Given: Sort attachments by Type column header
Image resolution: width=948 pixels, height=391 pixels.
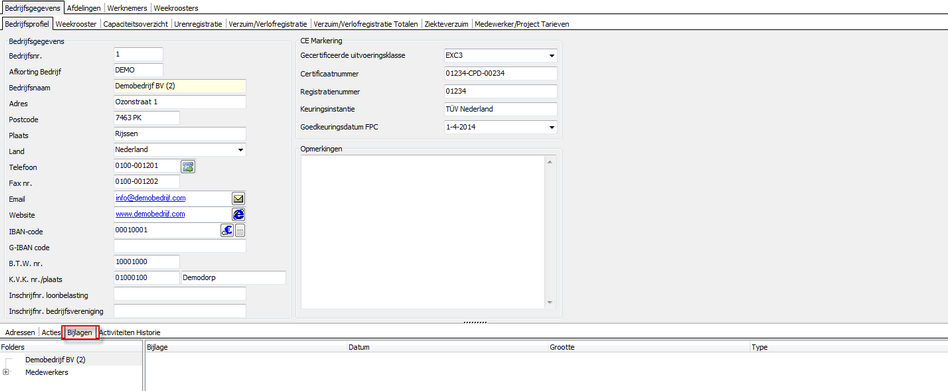Looking at the screenshot, I should click(849, 347).
